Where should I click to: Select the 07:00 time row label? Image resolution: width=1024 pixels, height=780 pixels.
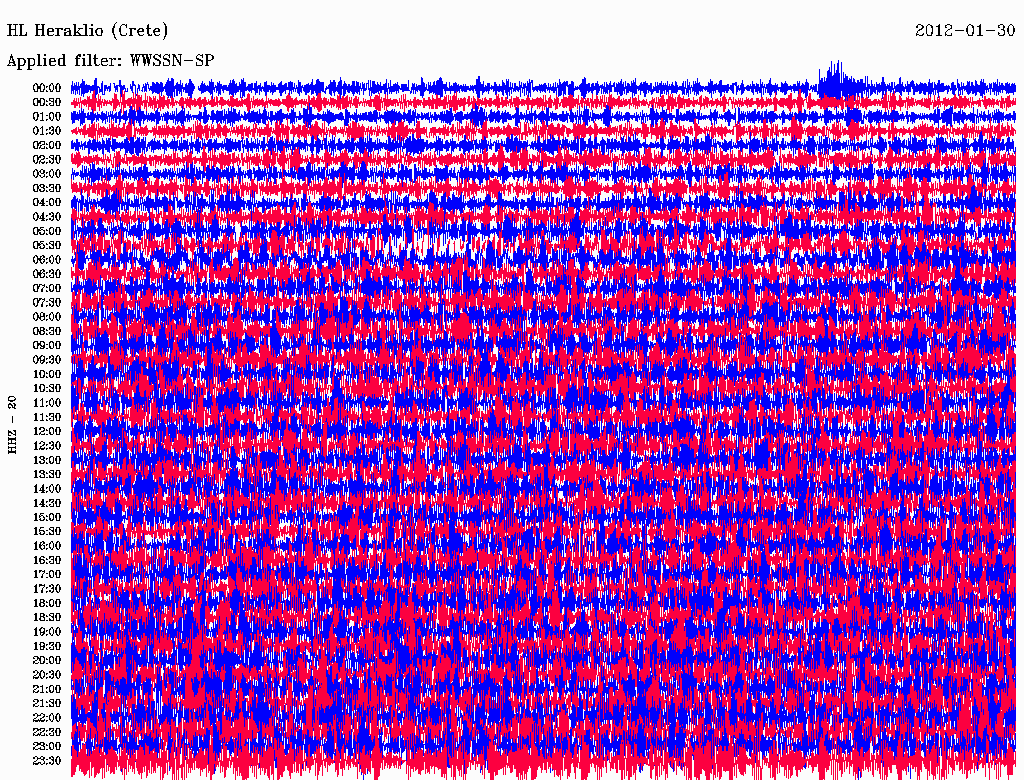coord(47,288)
